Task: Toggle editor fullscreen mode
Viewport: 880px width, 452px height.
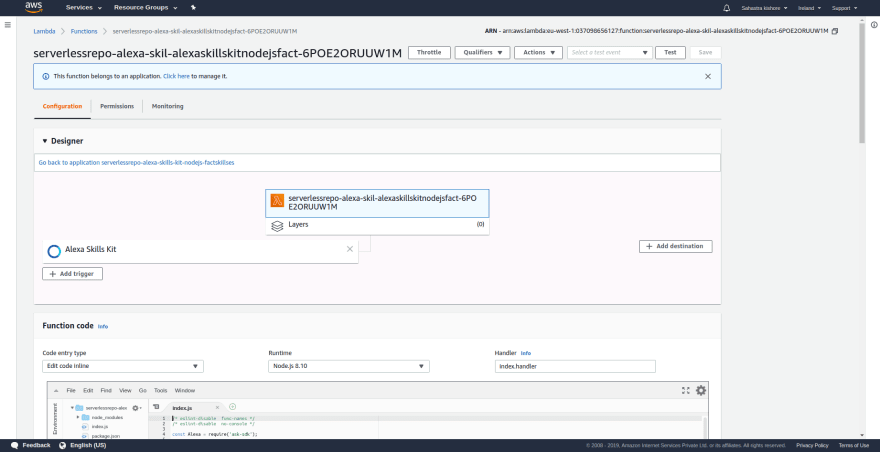Action: (685, 390)
